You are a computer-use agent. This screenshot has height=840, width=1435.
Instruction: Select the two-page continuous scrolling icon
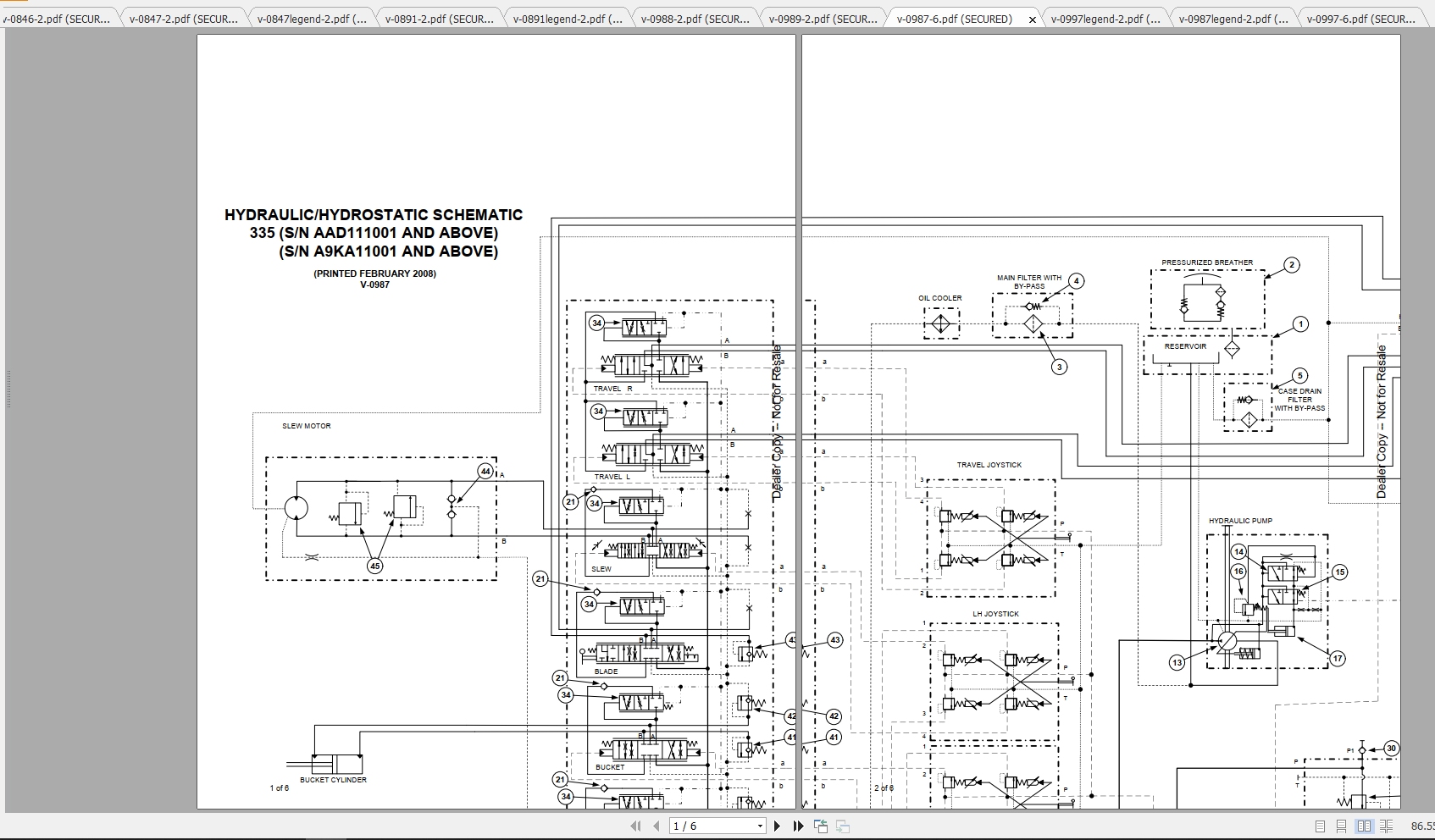click(1386, 826)
